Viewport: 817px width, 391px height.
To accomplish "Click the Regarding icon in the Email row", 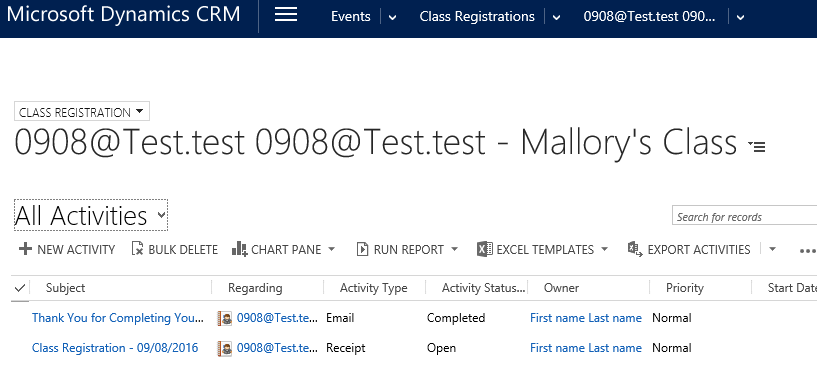I will (x=225, y=319).
